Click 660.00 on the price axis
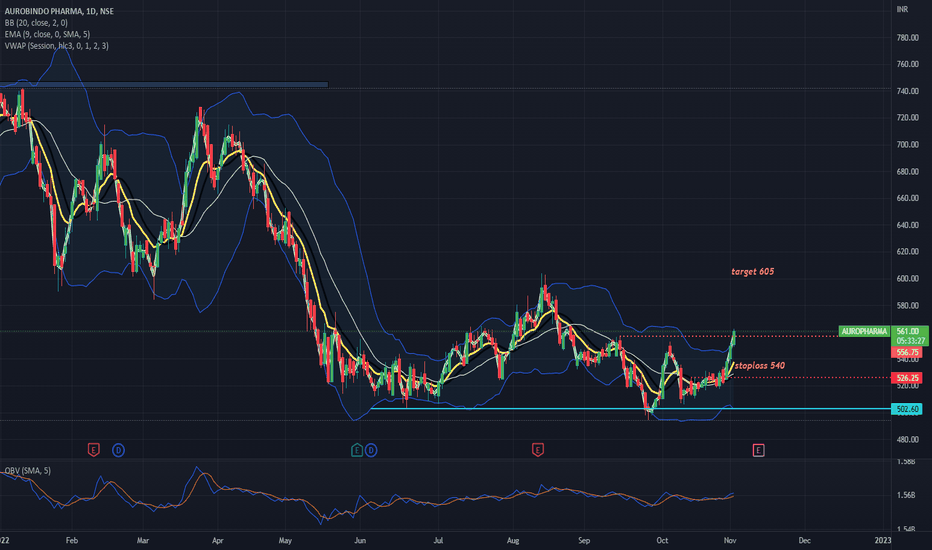932x550 pixels. pos(908,198)
